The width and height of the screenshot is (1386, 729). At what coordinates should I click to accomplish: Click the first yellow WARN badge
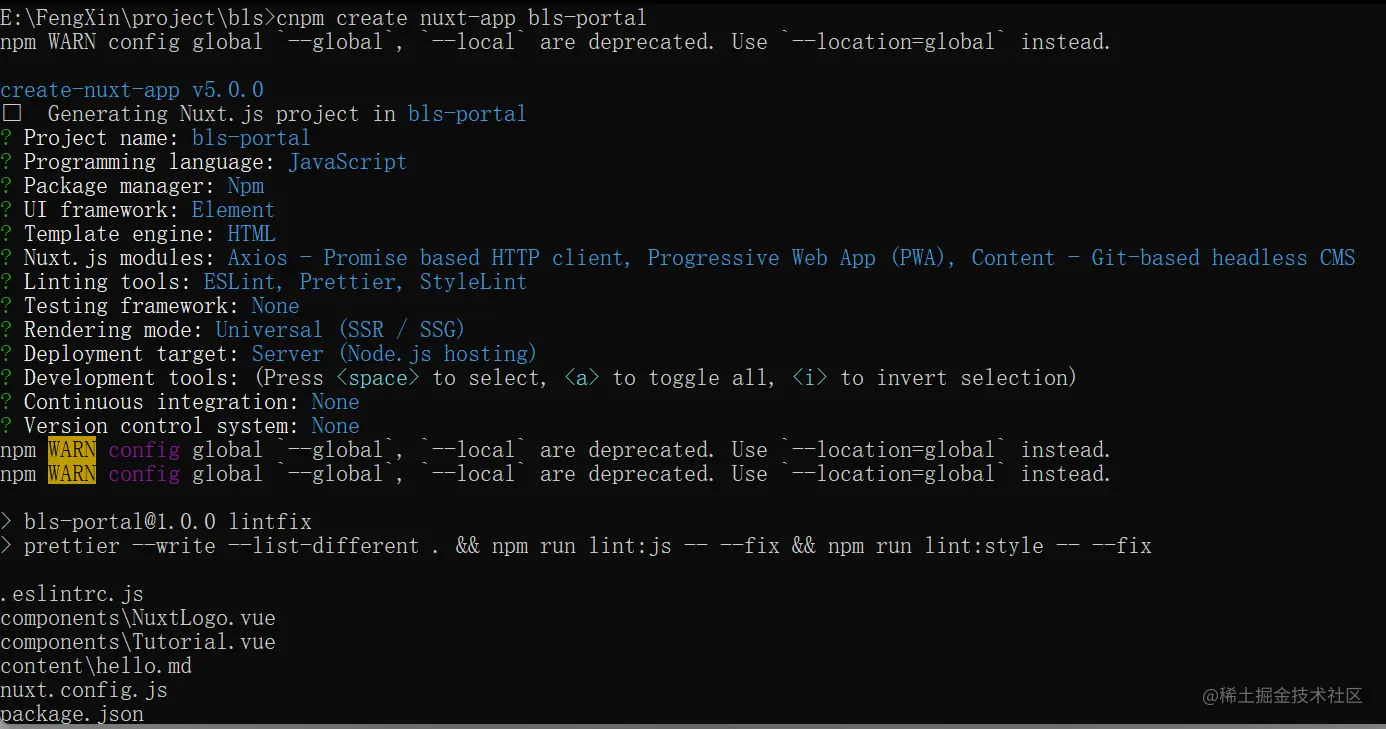72,450
